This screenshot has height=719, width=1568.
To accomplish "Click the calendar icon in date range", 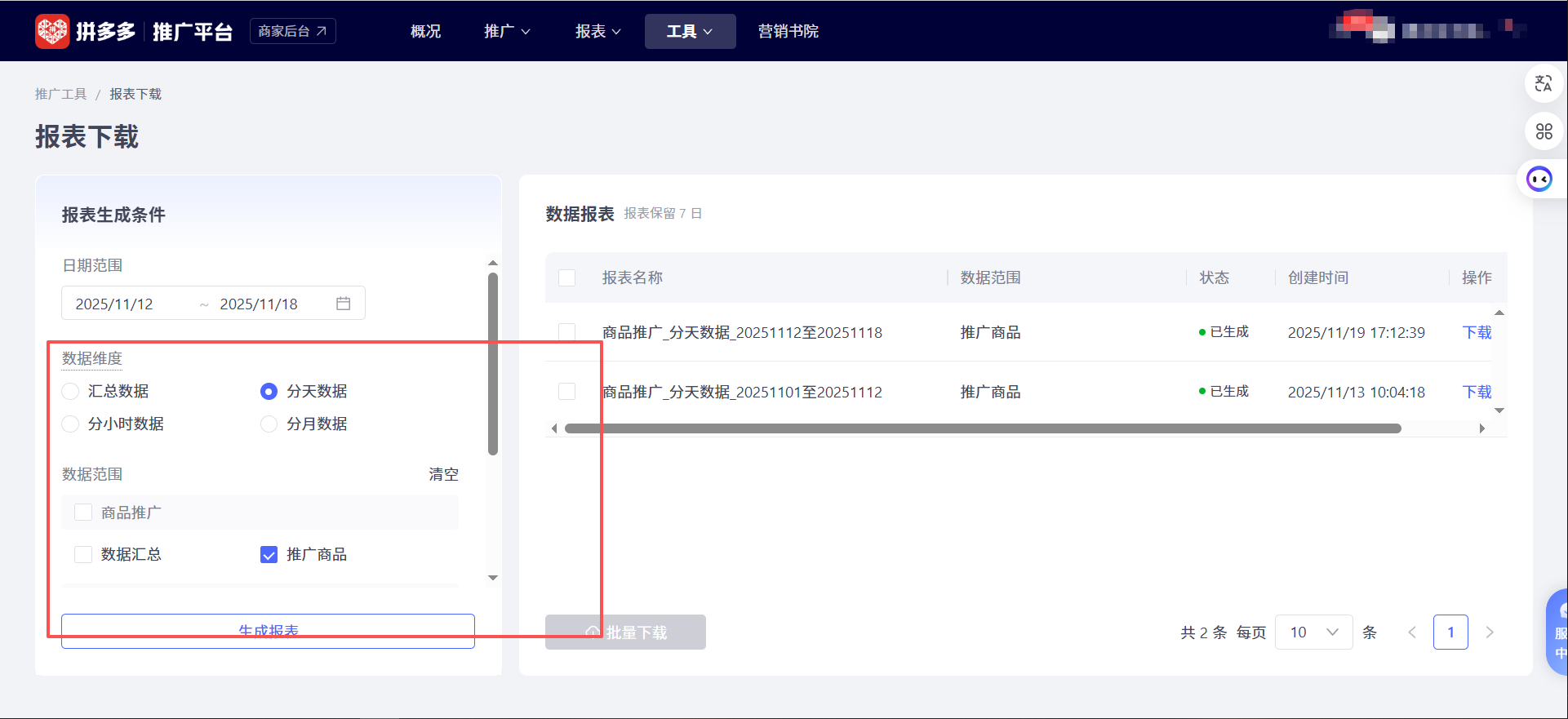I will (x=344, y=304).
